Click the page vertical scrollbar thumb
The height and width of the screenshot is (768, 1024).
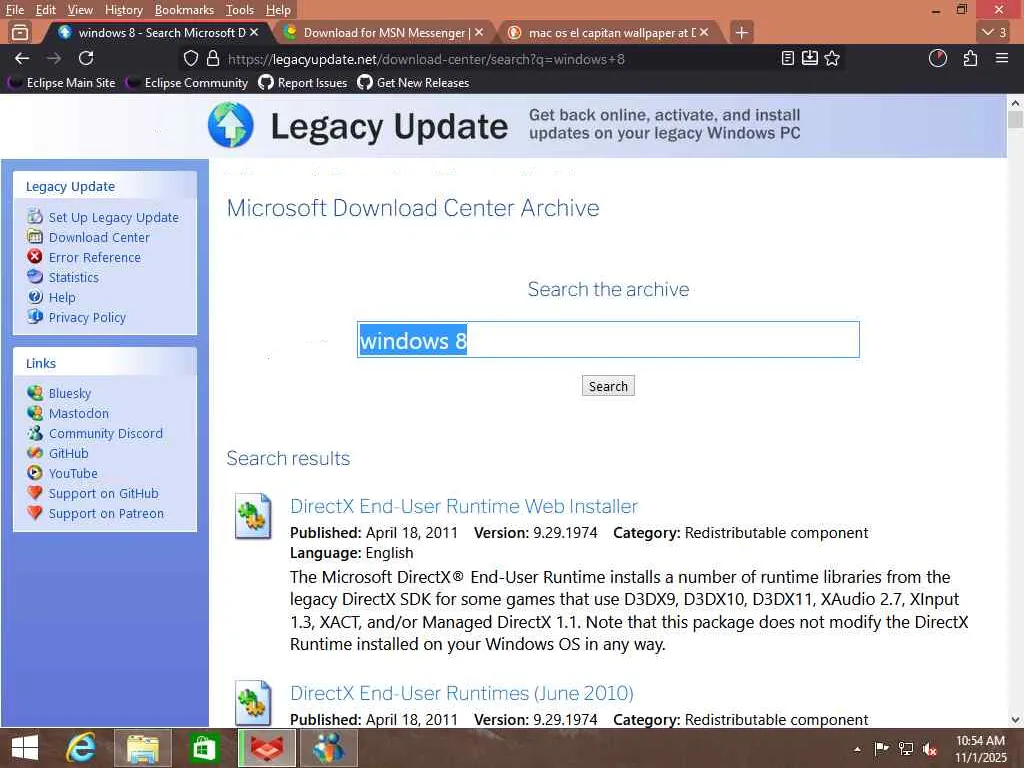tap(1015, 120)
